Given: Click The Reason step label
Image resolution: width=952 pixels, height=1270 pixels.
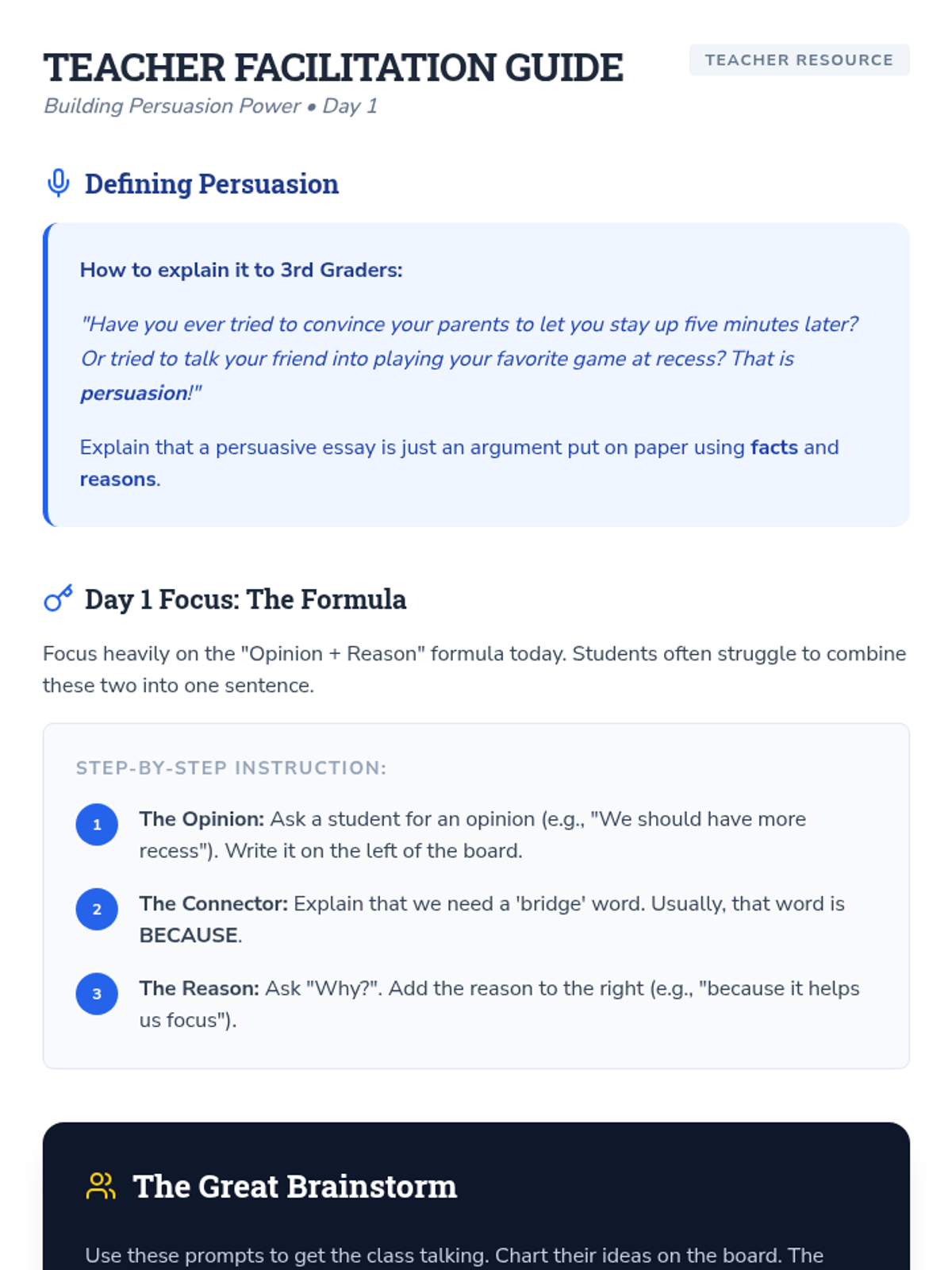Looking at the screenshot, I should (x=199, y=988).
